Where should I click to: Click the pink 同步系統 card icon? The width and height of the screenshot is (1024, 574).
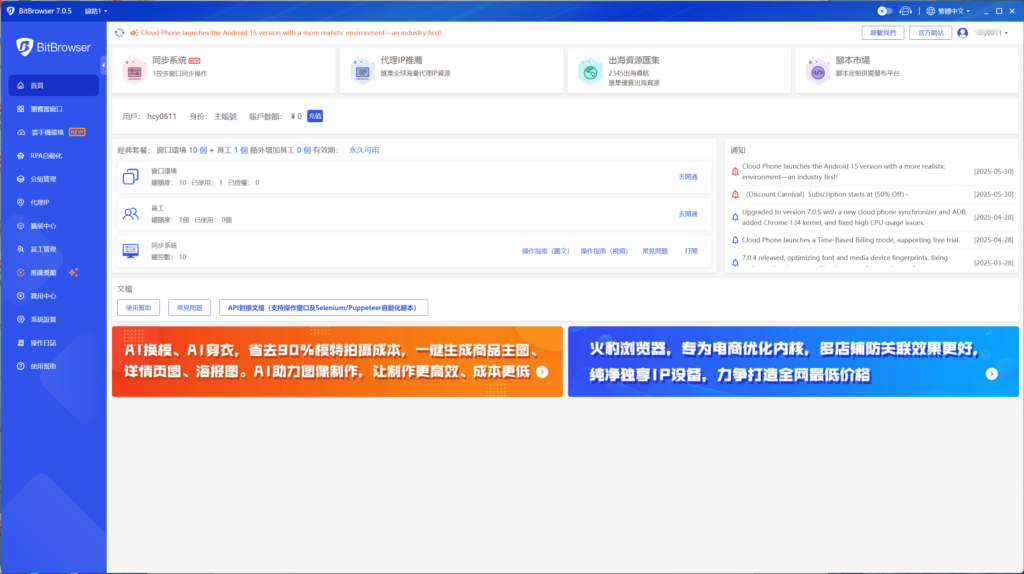tap(135, 71)
